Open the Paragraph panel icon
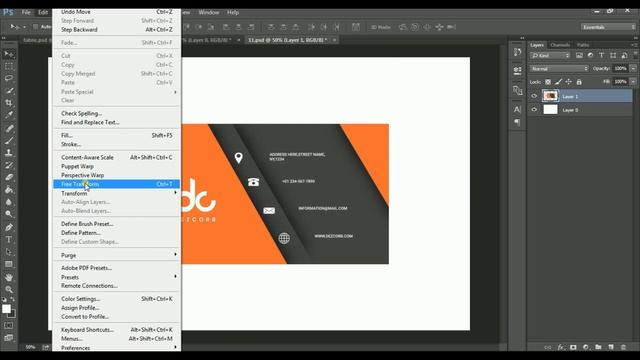Screen dimensions: 640x360 point(517,122)
